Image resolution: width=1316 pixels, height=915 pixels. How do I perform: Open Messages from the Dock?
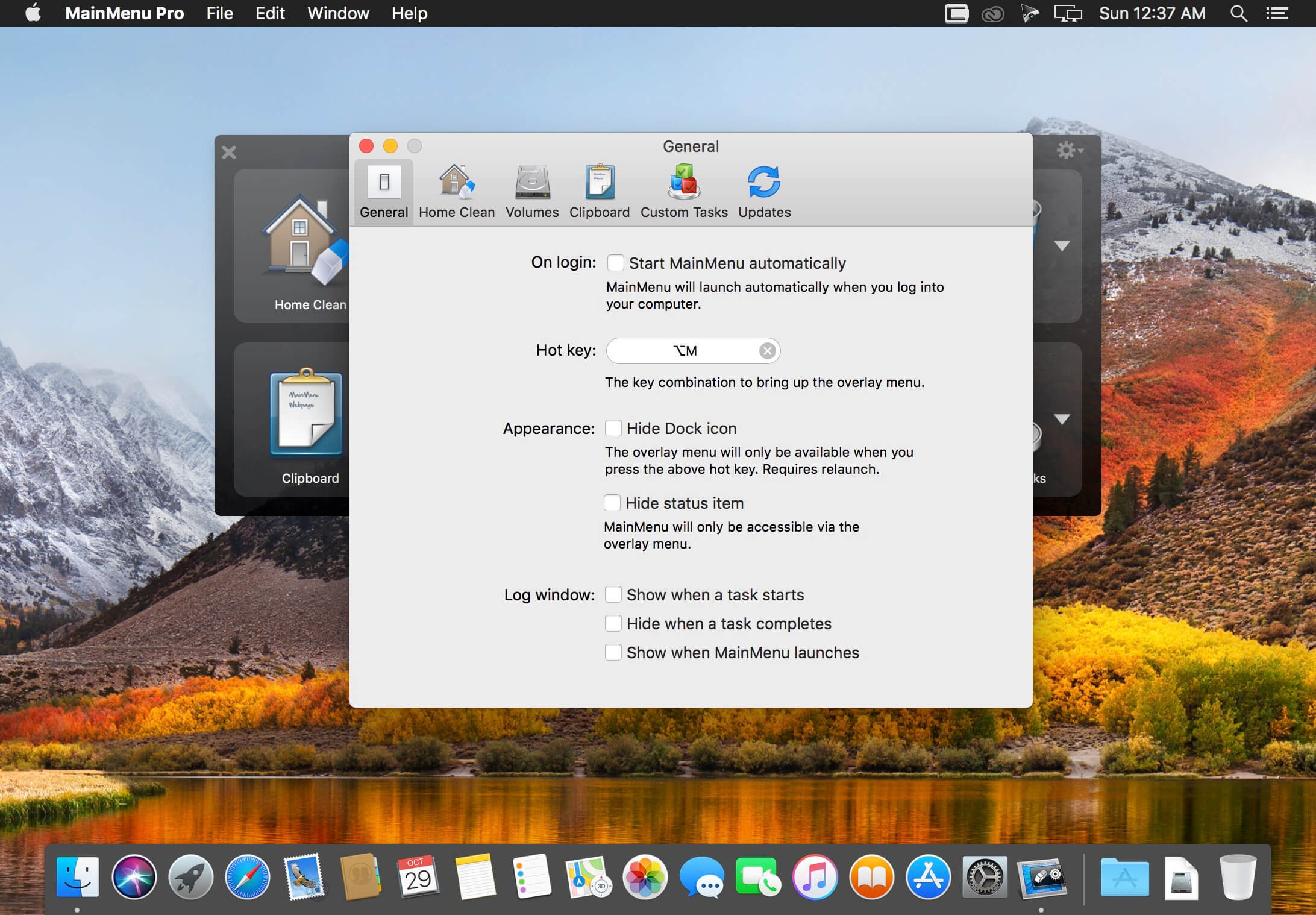(x=701, y=876)
